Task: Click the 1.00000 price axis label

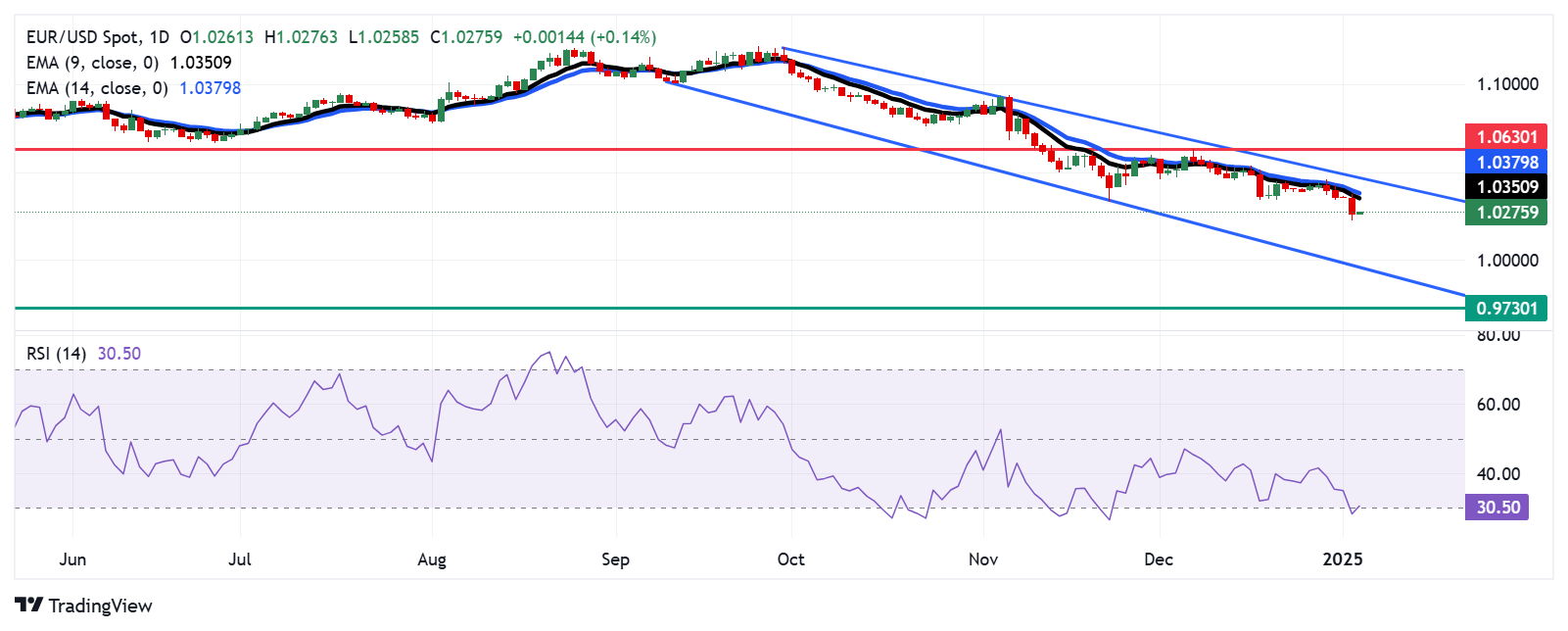Action: click(x=1506, y=261)
